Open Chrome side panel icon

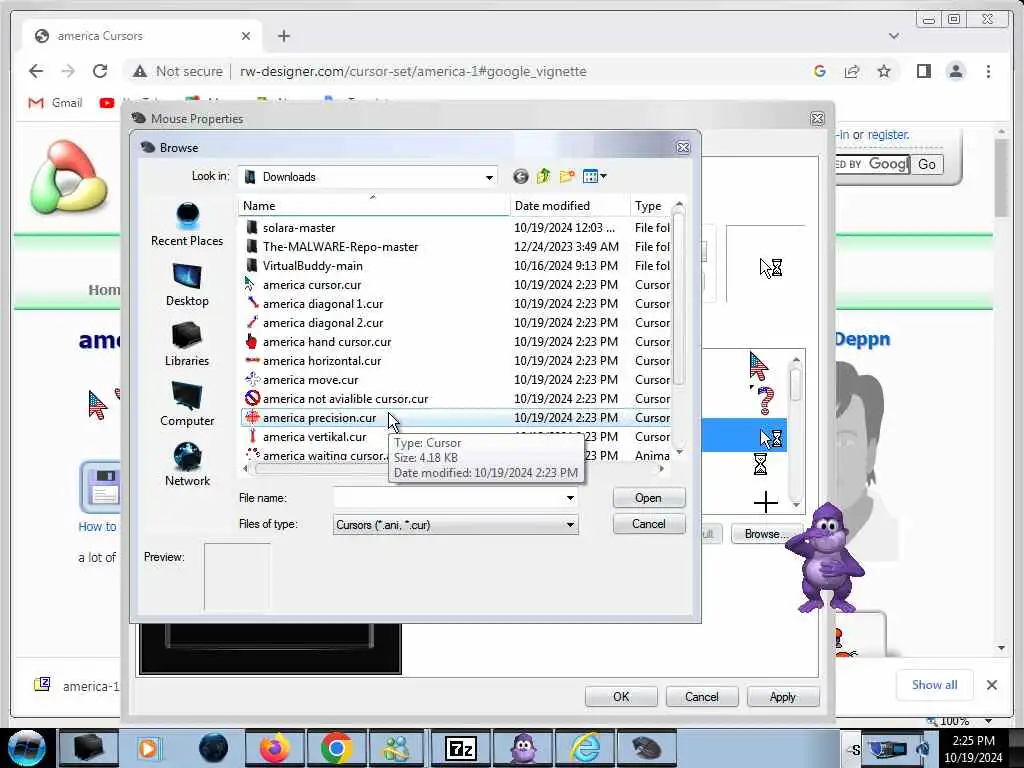(x=923, y=71)
